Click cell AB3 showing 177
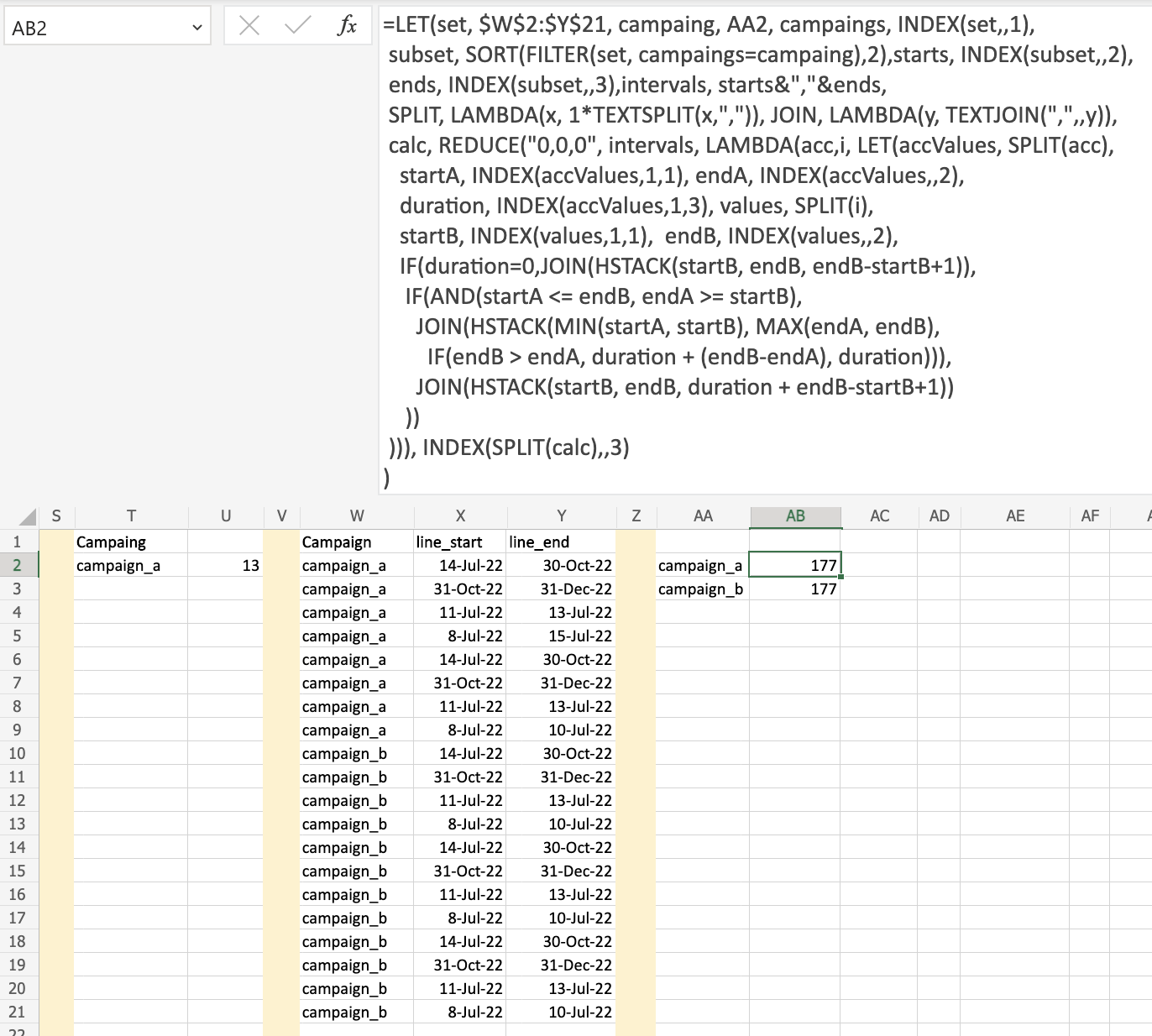 (795, 589)
